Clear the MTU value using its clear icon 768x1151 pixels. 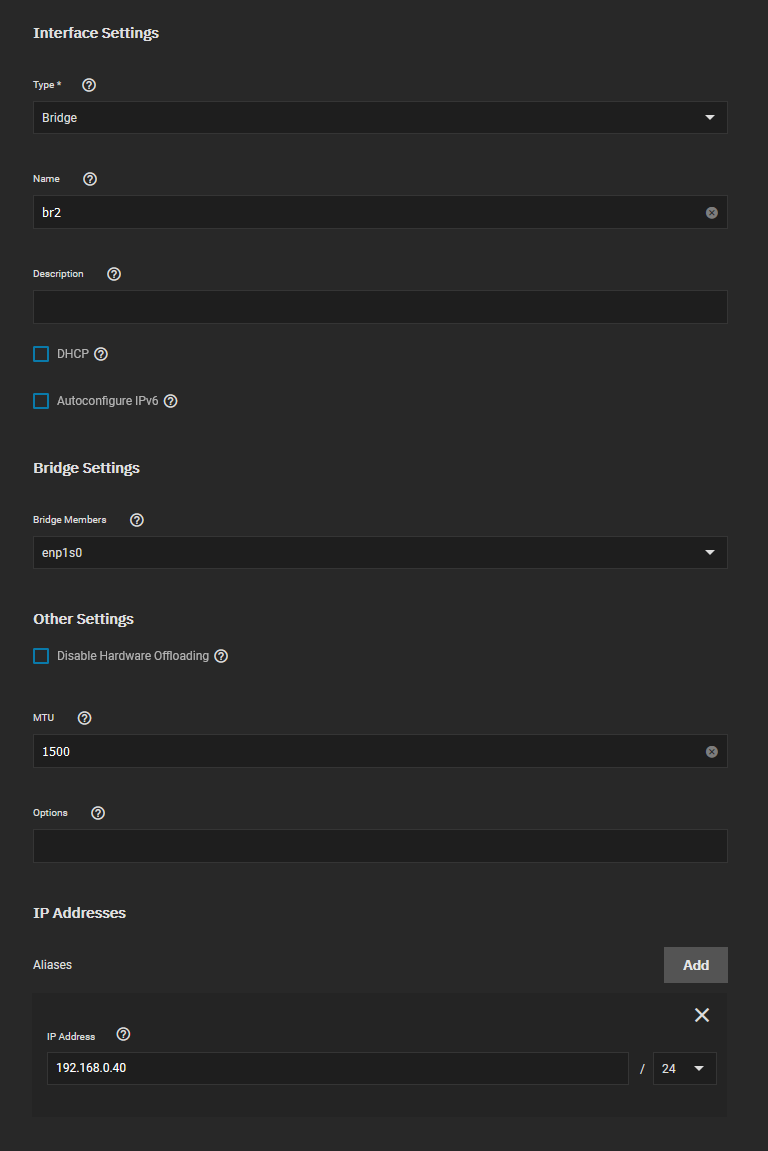(712, 752)
